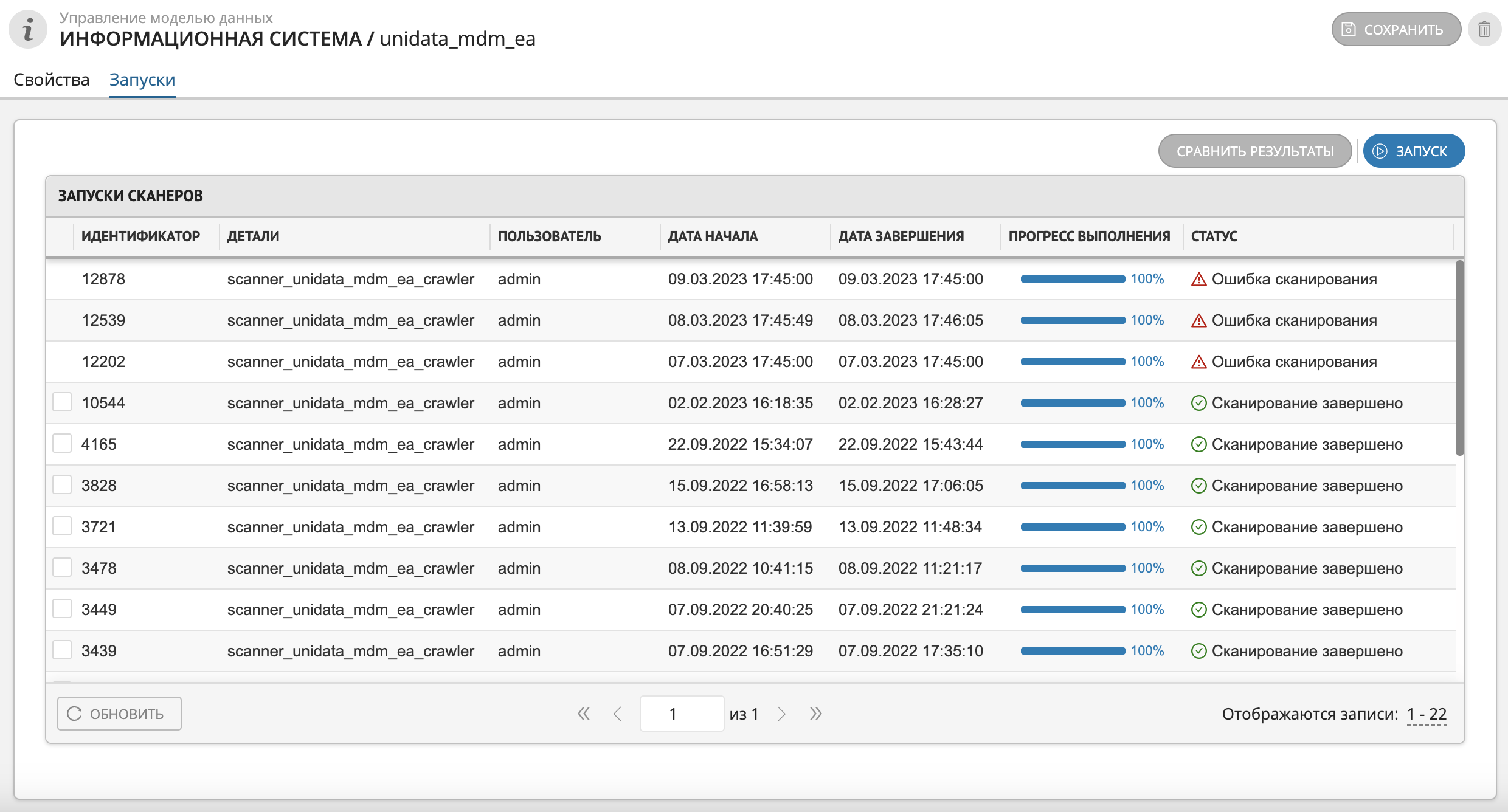Click the Сохранить save button

pos(1396,29)
